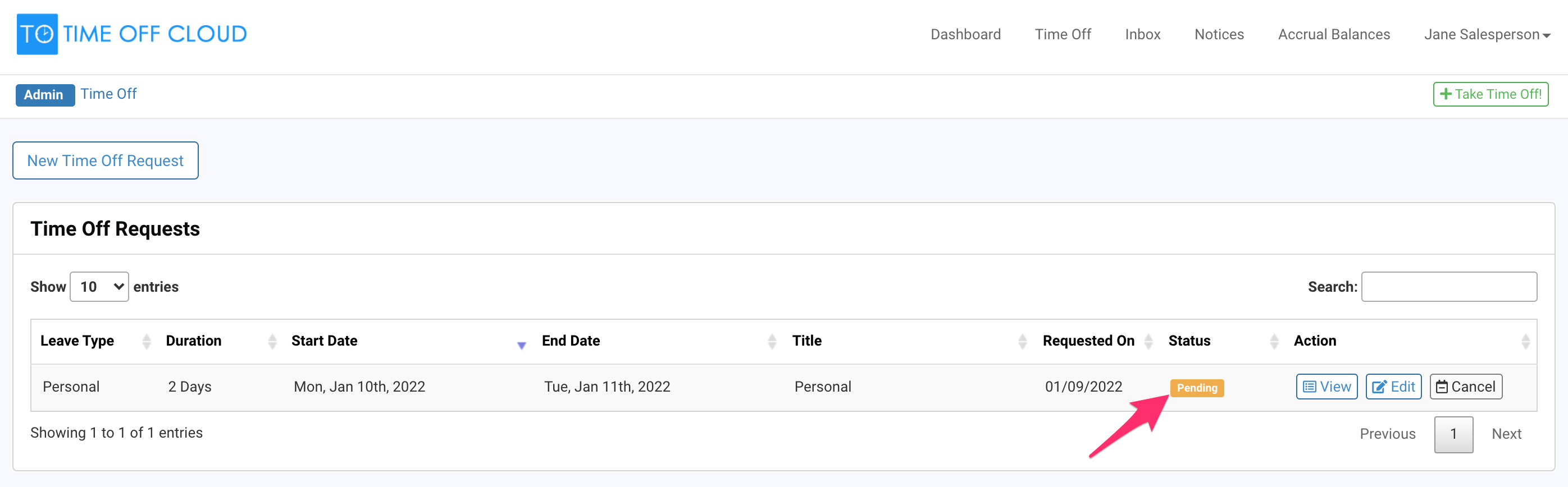1568x487 pixels.
Task: Click the active sort indicator on Start Date
Action: (x=522, y=344)
